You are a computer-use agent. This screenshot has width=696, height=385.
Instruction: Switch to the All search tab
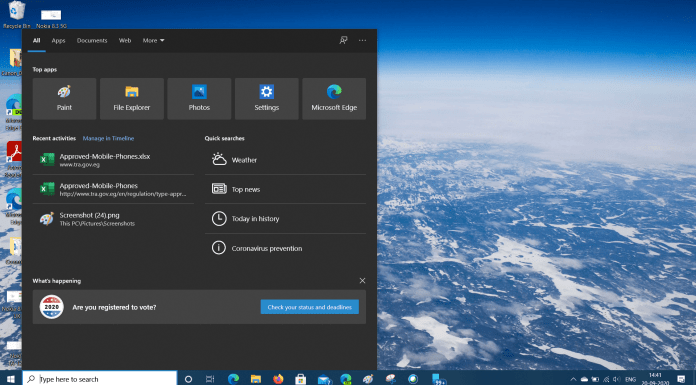point(36,40)
